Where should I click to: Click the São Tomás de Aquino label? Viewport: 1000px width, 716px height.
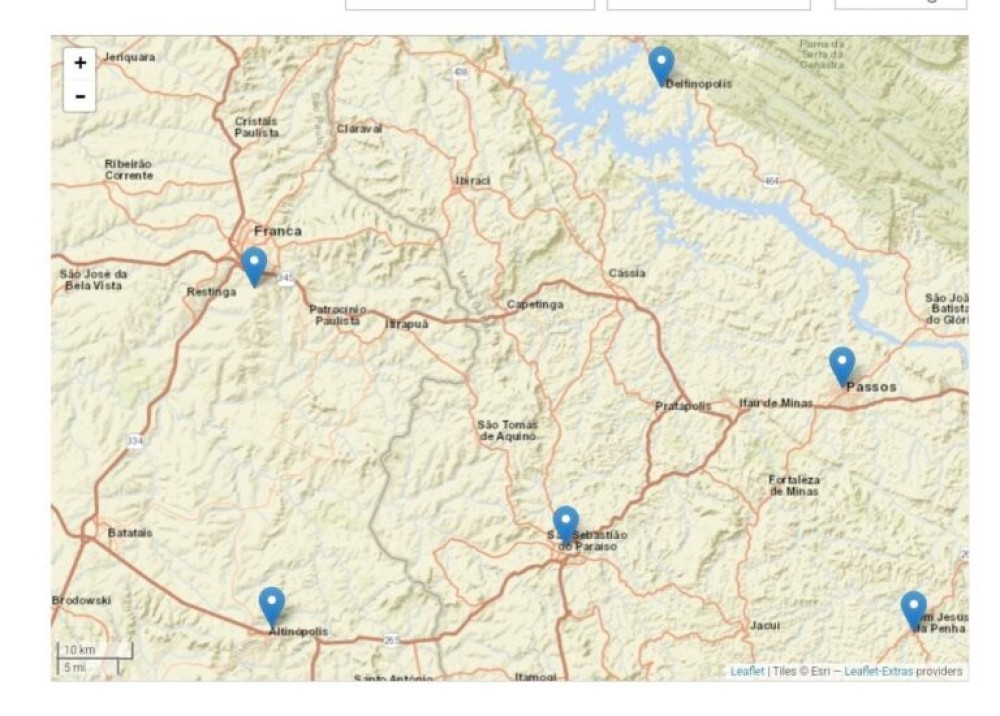point(508,430)
